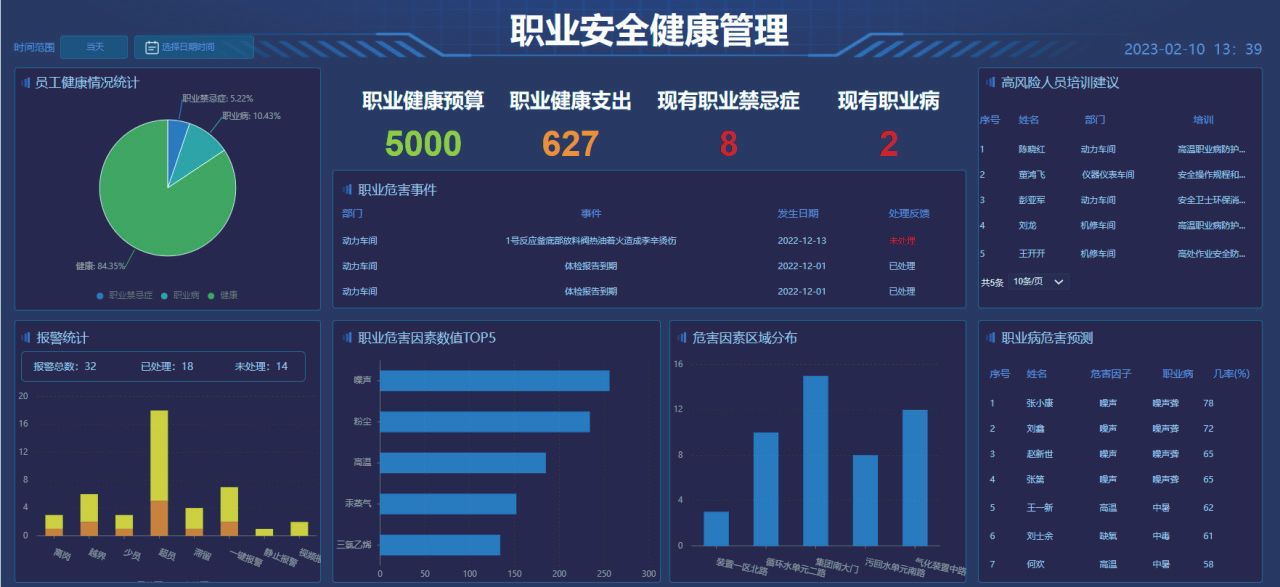This screenshot has height=587, width=1280.
Task: Open the 选择日期时间 date picker
Action: click(194, 47)
